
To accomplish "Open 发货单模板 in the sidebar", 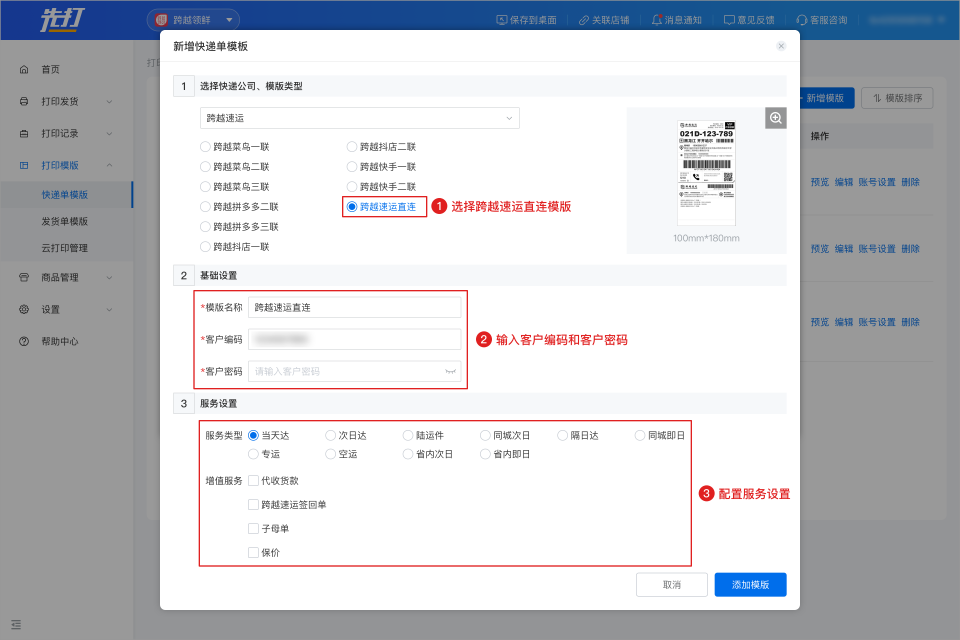I will click(x=65, y=221).
